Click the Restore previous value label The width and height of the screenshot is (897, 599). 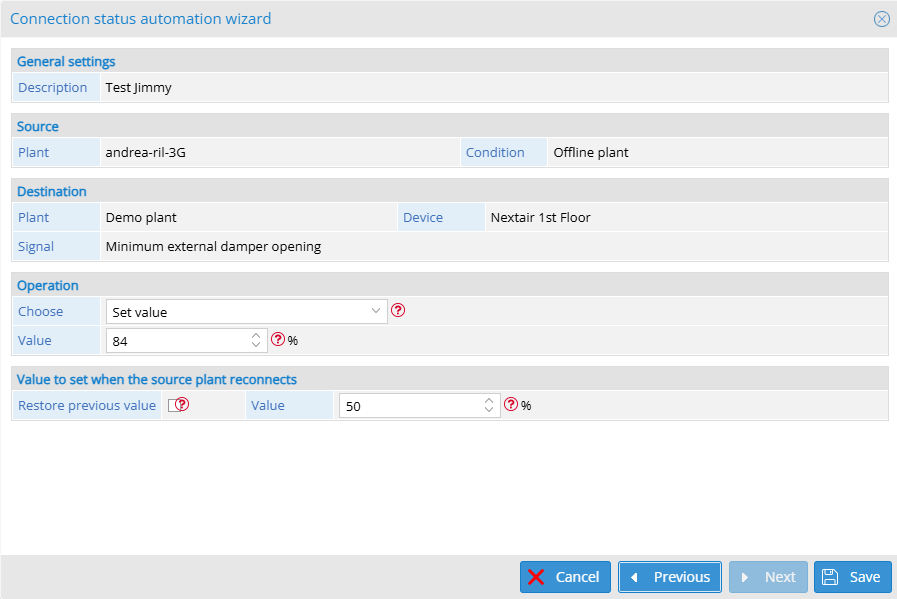[x=87, y=406]
